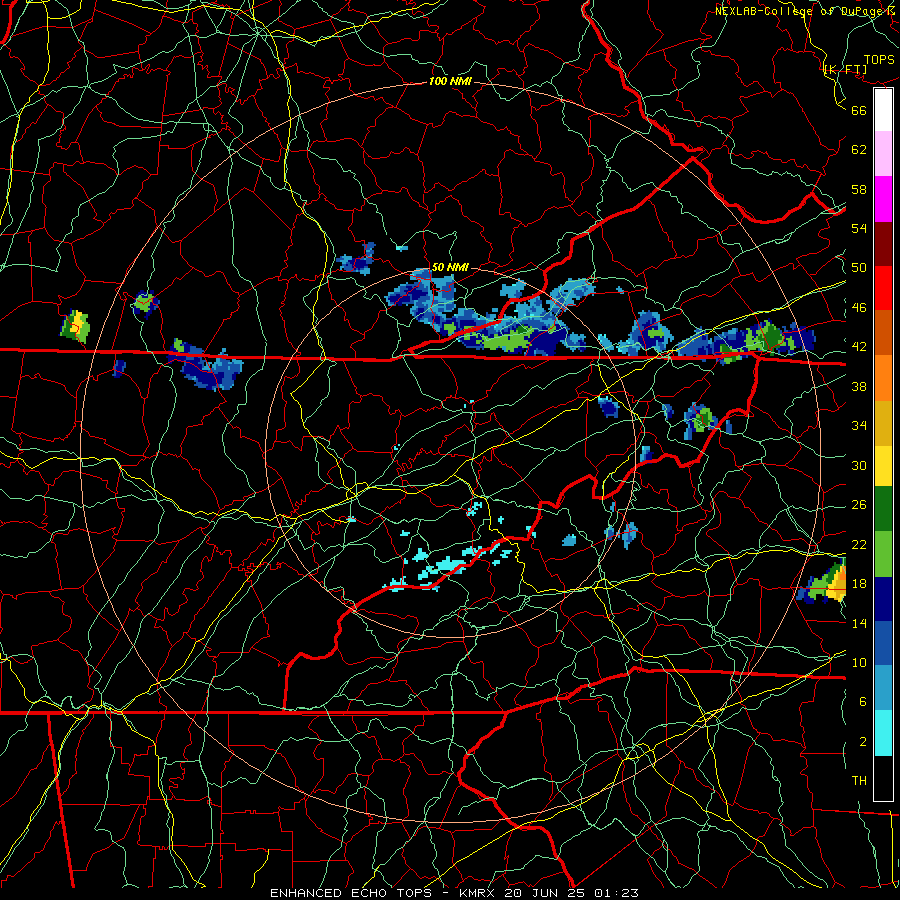
Task: Click the '42' legend value
Action: (859, 347)
